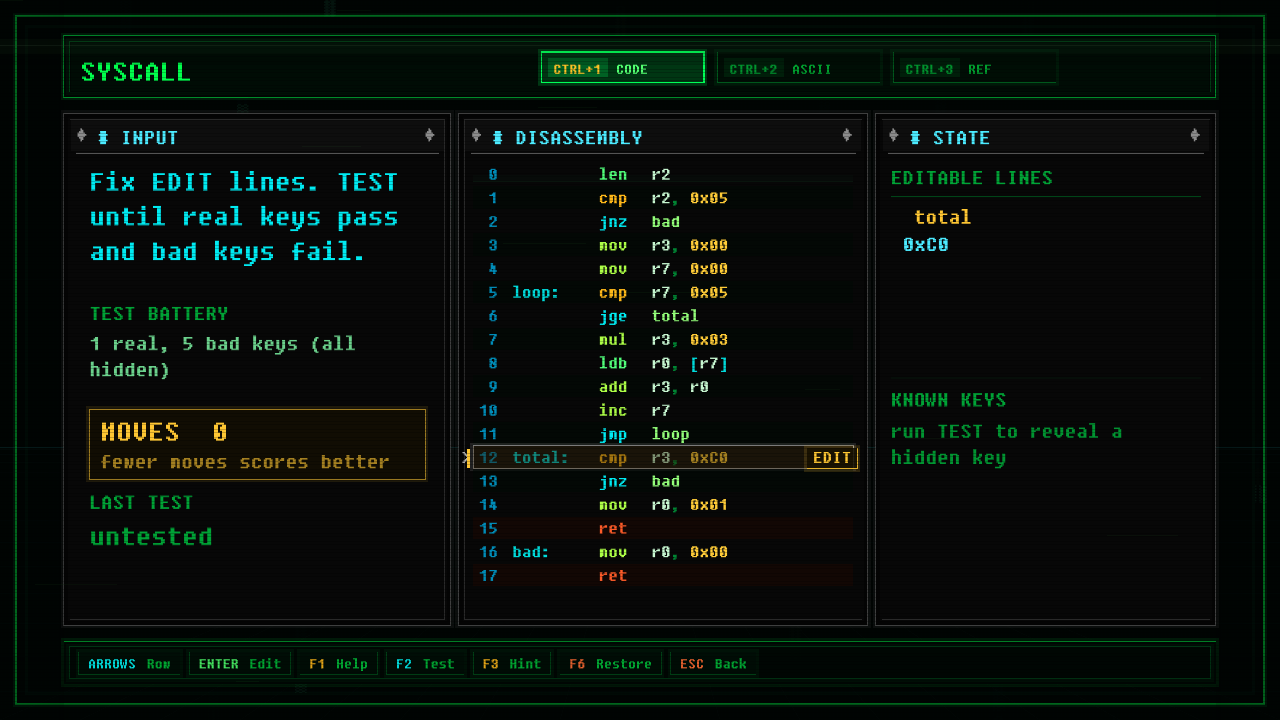This screenshot has width=1280, height=720.
Task: Click the DISASSEMBLY panel grip icon
Action: click(x=497, y=137)
